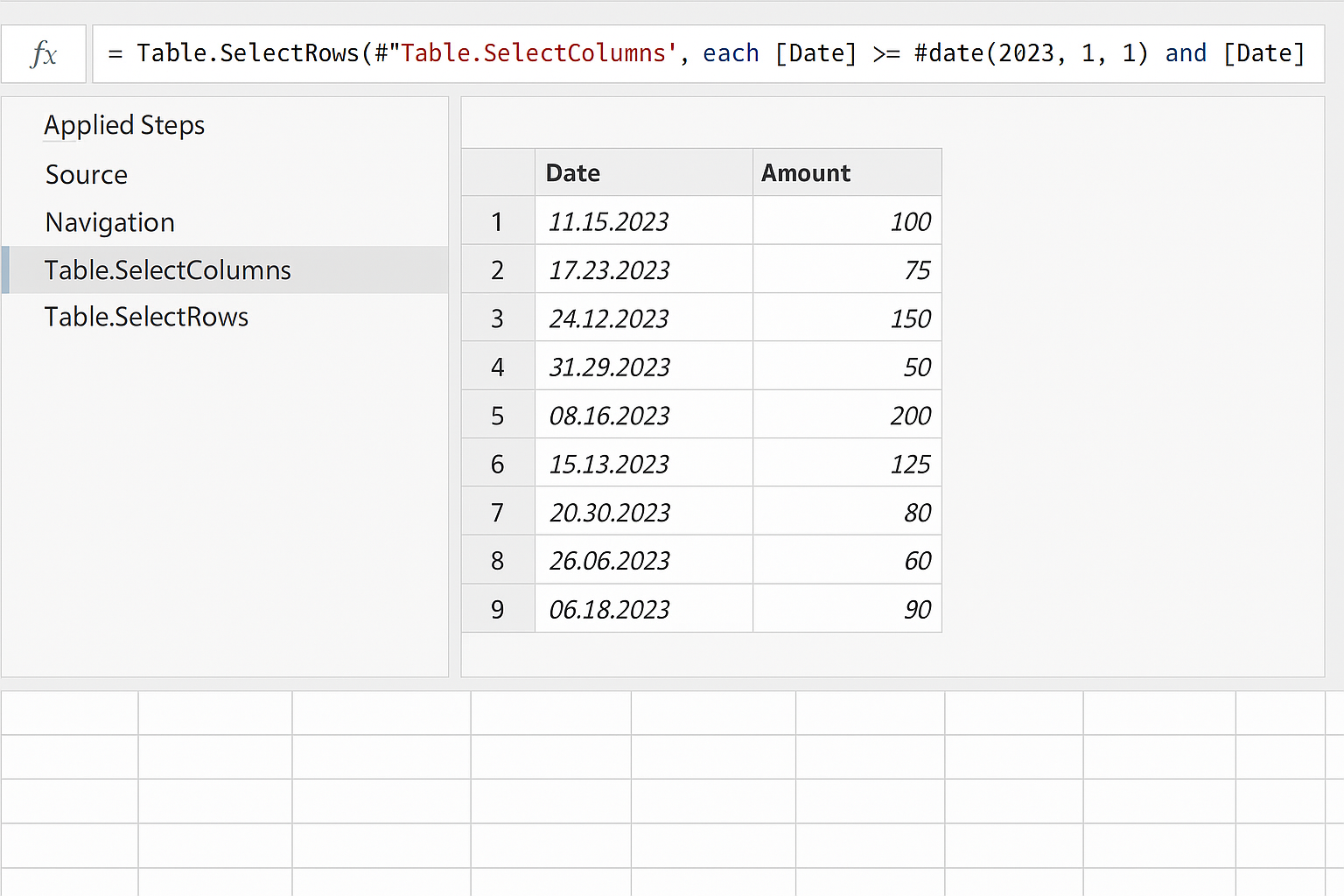
Task: Click the Amount column header
Action: pyautogui.click(x=847, y=172)
